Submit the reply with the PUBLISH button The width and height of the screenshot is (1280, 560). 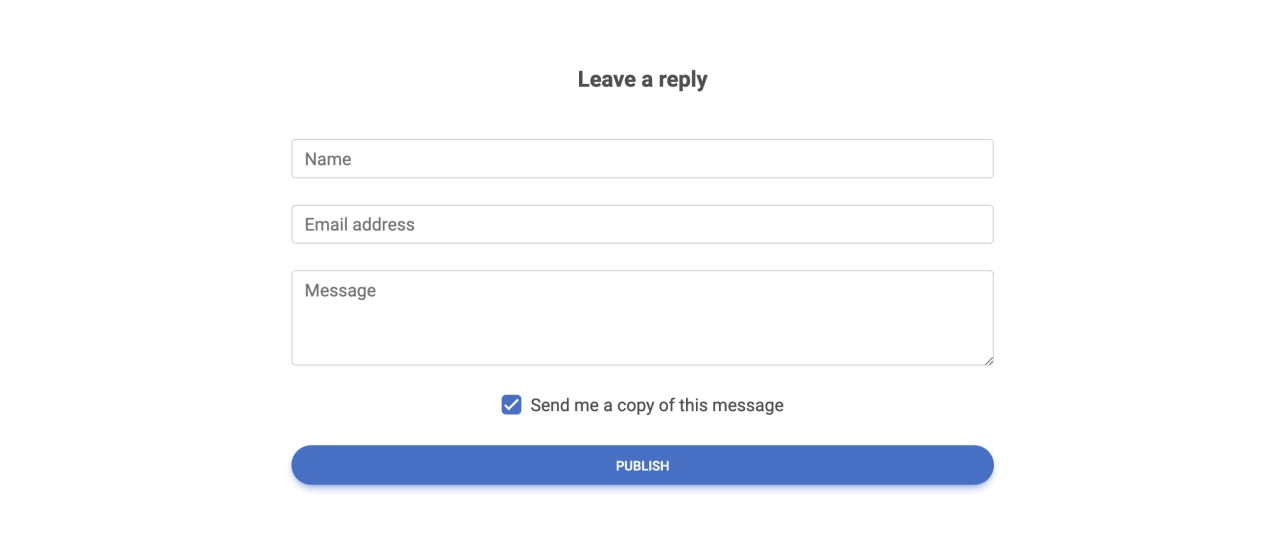(x=642, y=465)
